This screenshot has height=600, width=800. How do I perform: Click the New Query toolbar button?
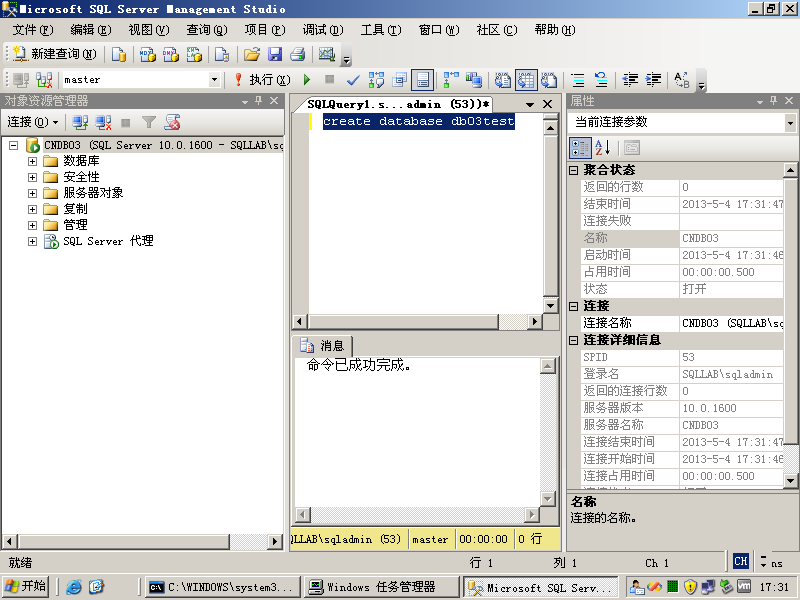[55, 54]
